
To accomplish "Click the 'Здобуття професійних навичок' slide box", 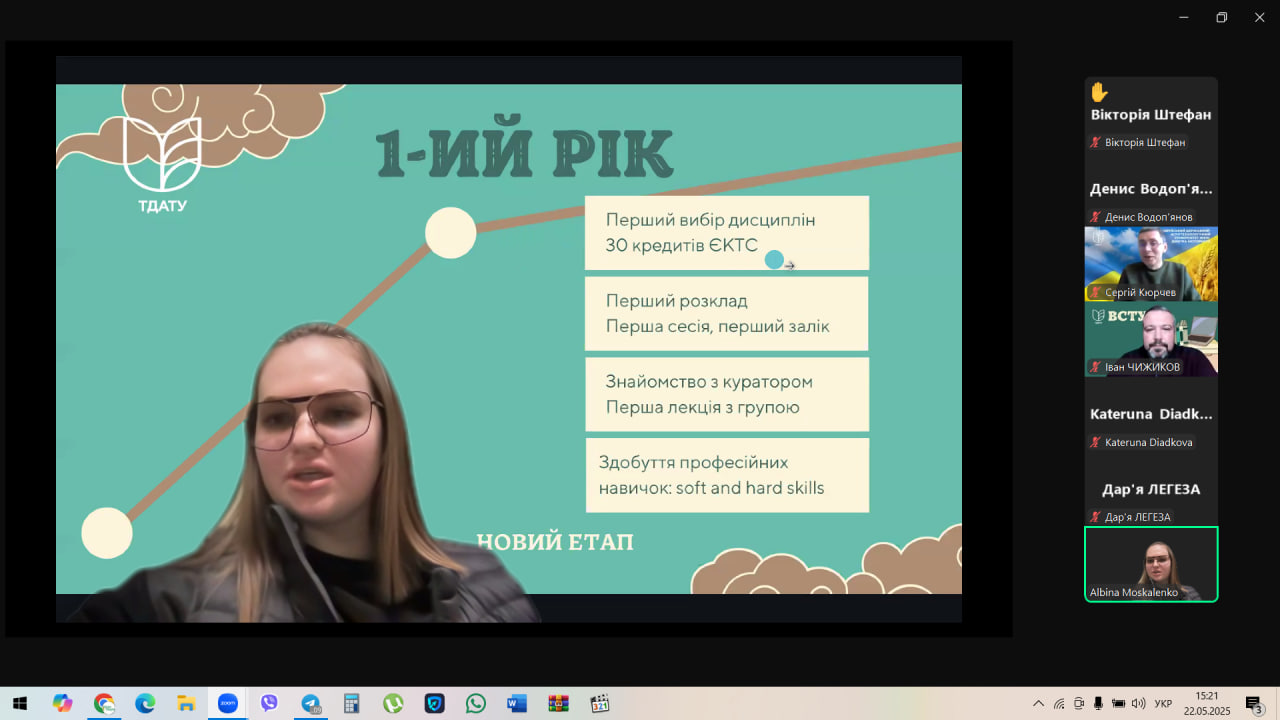I will [x=727, y=475].
